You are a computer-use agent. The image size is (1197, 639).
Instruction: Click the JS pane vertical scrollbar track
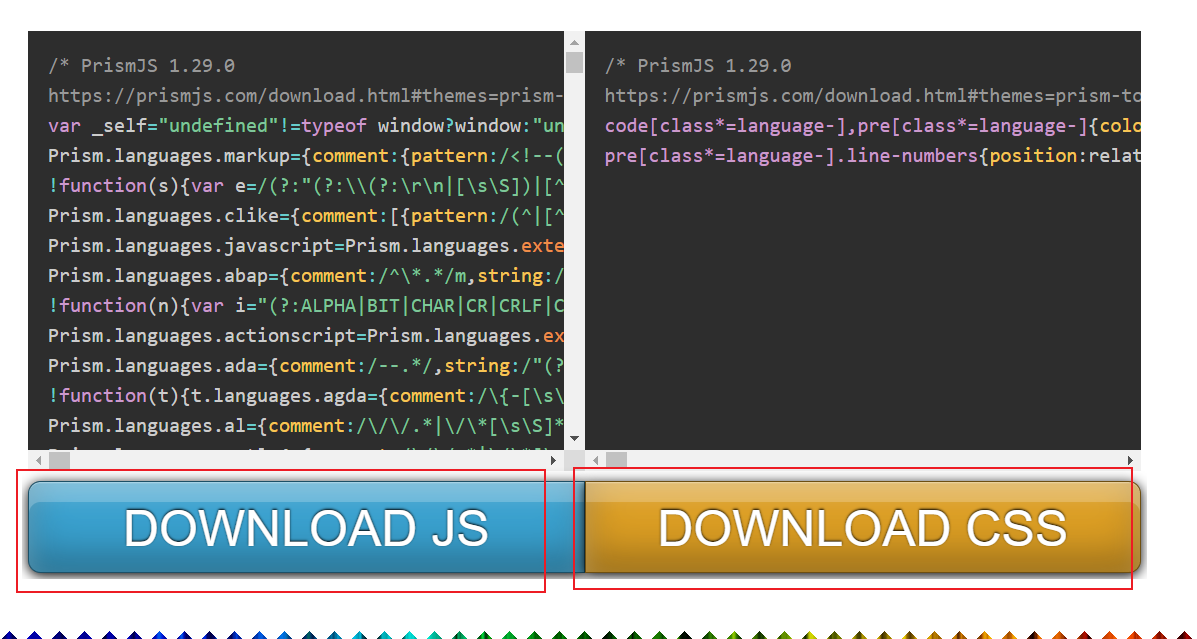click(x=574, y=250)
